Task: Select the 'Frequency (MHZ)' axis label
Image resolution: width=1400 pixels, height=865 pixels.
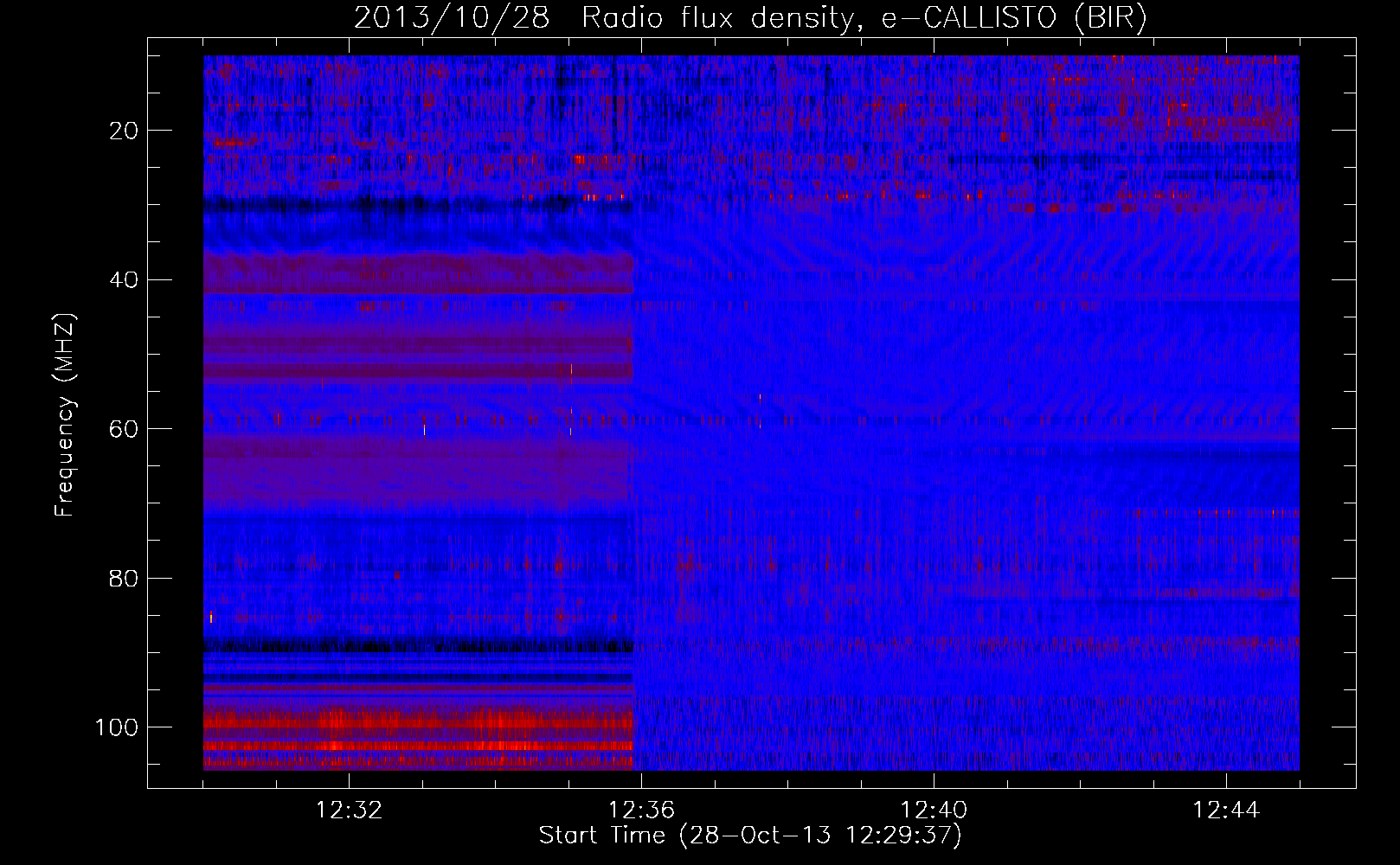Action: 66,416
